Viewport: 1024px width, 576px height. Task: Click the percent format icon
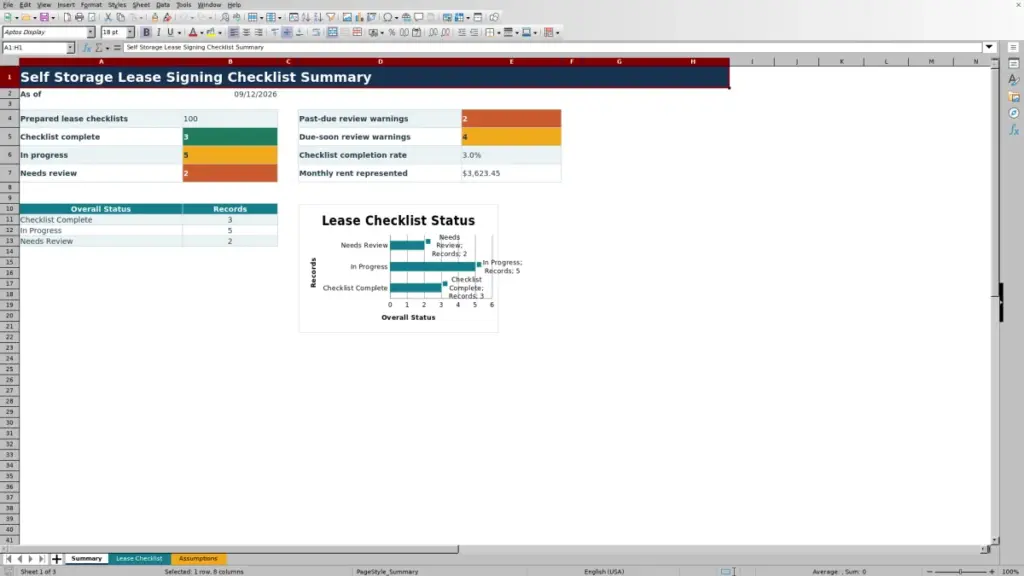[392, 33]
